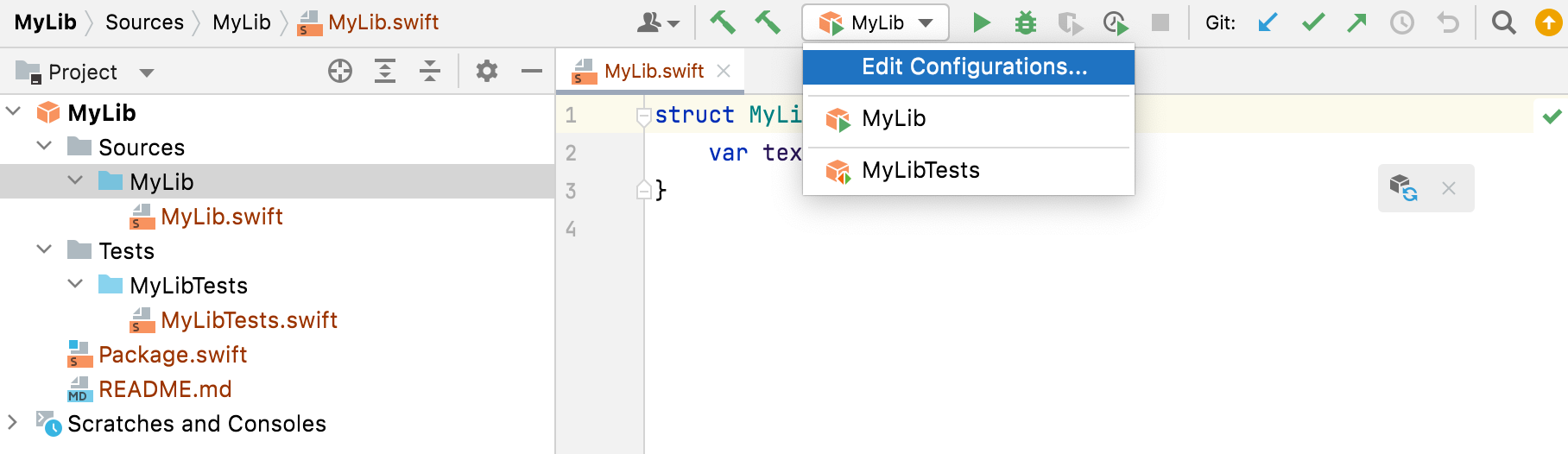Click Git commit checkmark icon
1568x454 pixels.
tap(1312, 22)
